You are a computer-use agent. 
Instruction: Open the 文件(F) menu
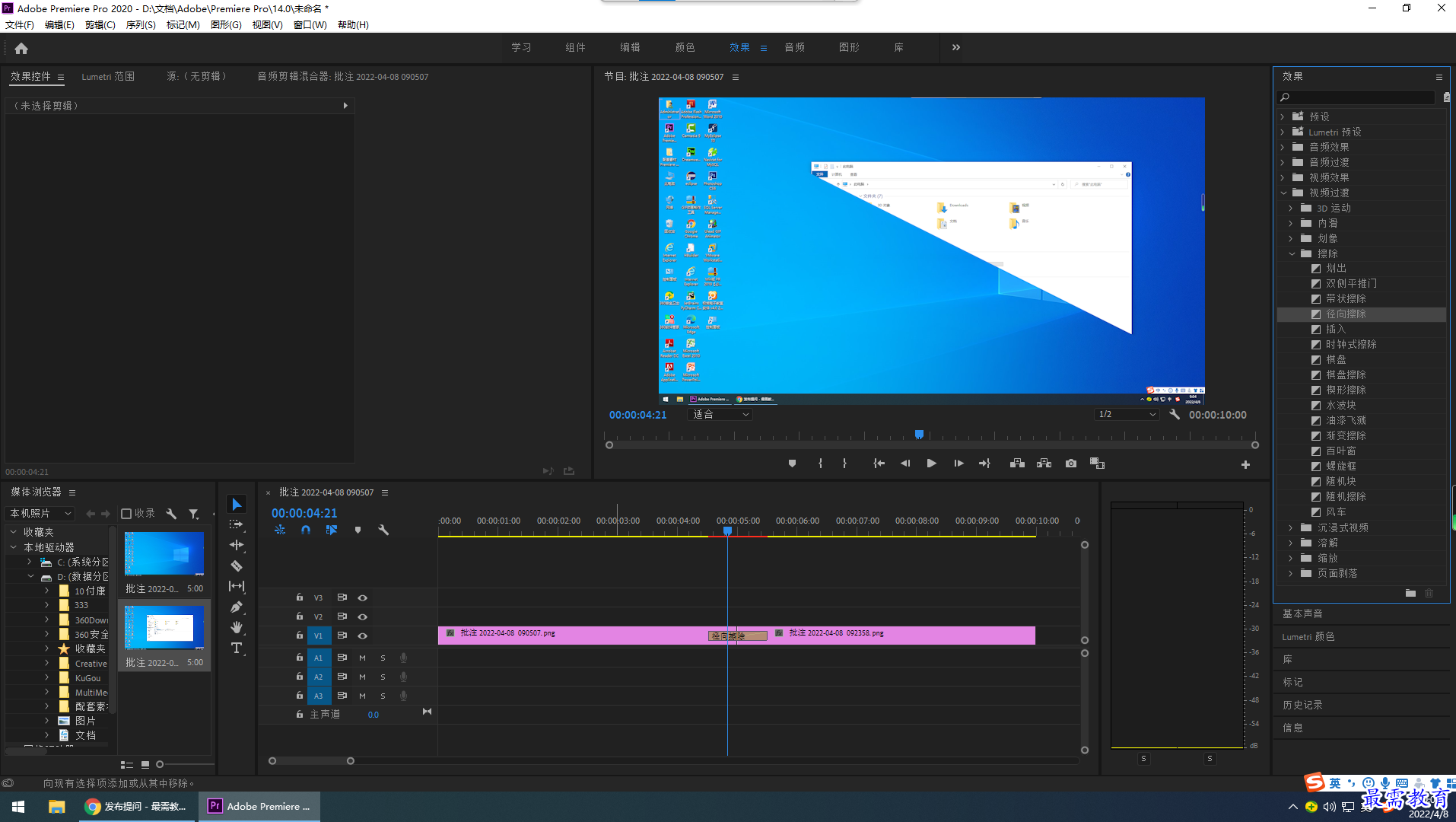pos(20,25)
